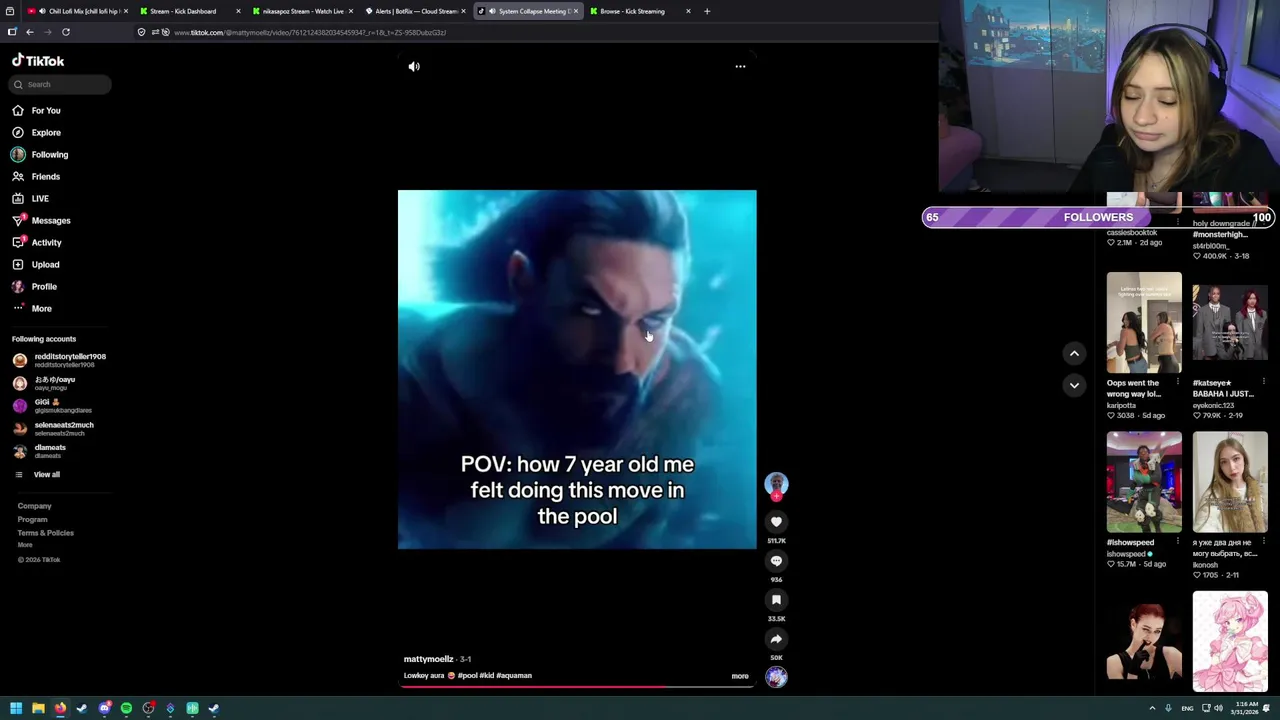
Task: Open redditstoryteller1908 following account
Action: point(60,360)
